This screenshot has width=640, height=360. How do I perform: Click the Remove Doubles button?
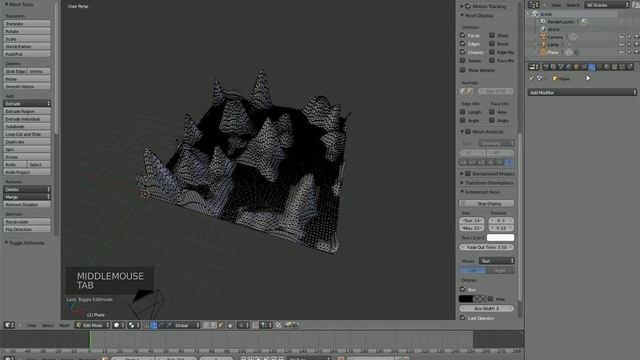(27, 204)
